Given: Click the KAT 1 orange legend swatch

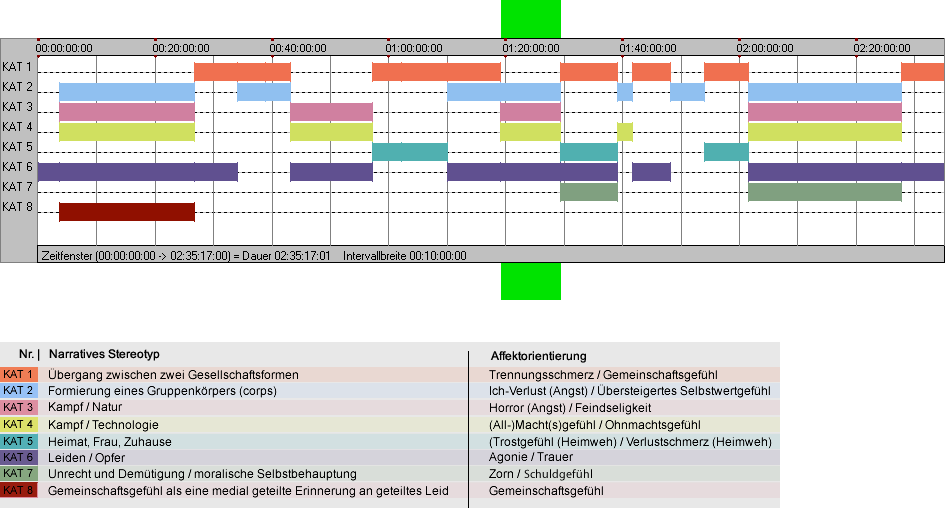Looking at the screenshot, I should [x=19, y=374].
